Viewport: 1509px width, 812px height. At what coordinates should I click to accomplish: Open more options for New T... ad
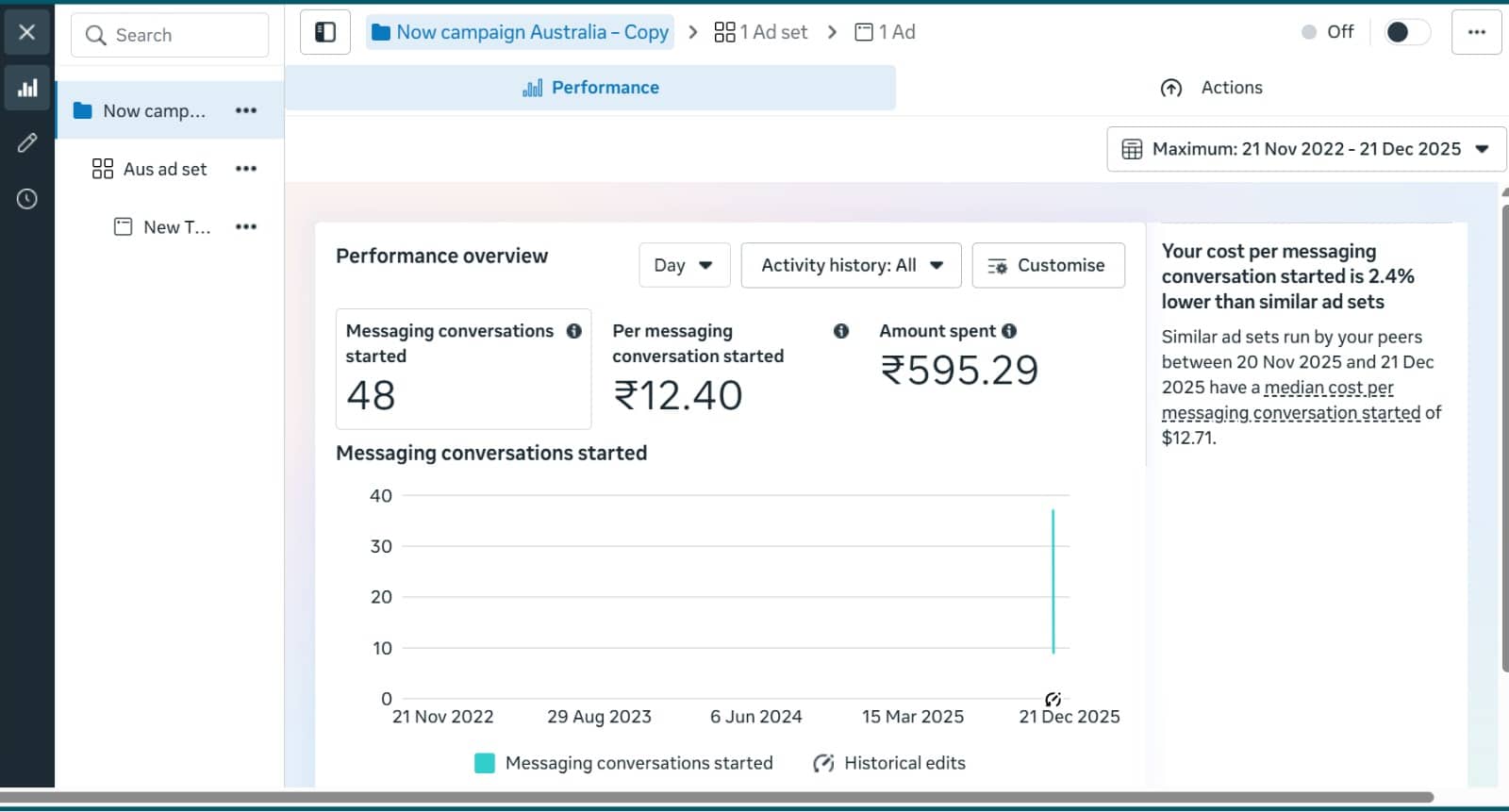tap(246, 227)
